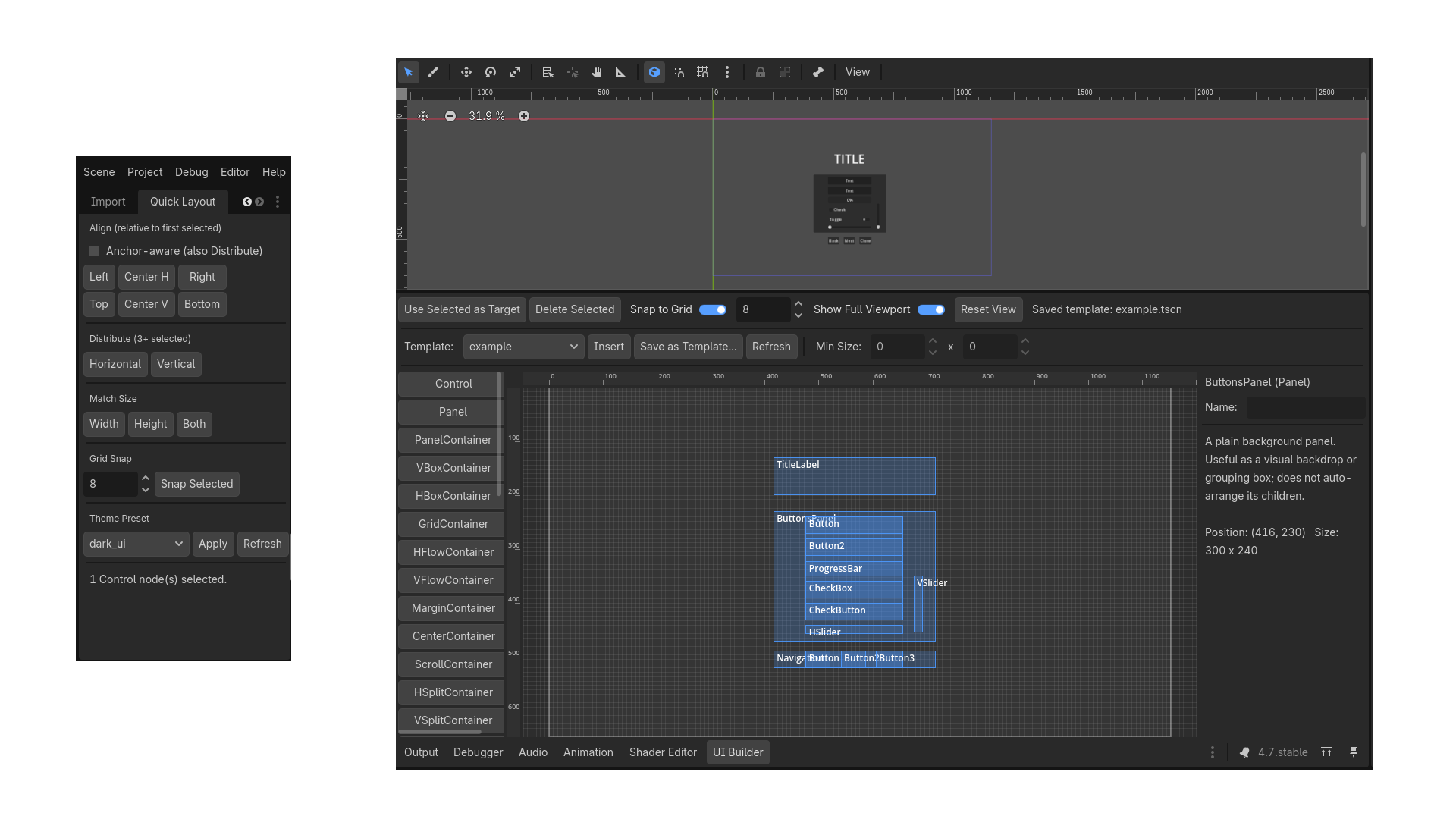
Task: Enable Anchor-aware checkbox
Action: pos(94,251)
